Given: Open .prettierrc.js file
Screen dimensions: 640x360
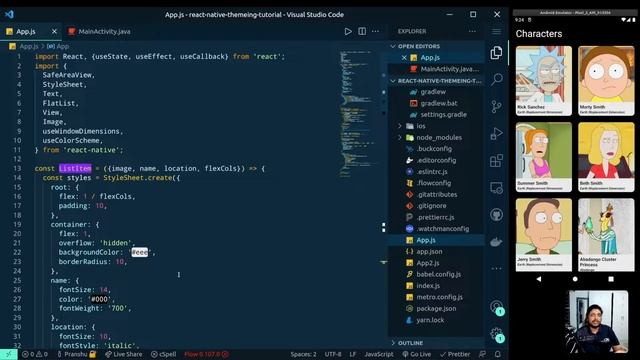Looking at the screenshot, I should coord(436,217).
